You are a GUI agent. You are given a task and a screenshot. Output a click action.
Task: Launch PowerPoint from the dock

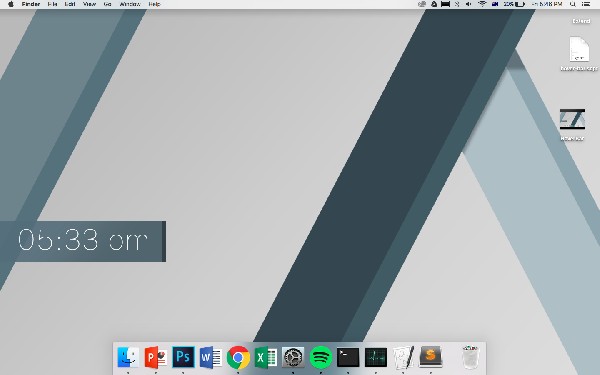point(156,357)
